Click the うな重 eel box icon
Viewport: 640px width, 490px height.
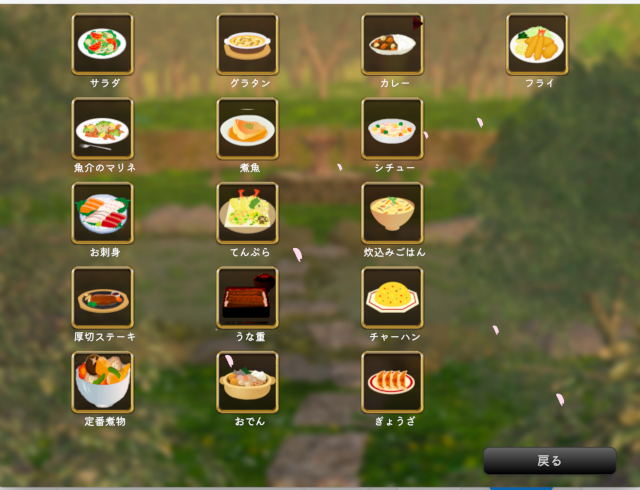(x=247, y=298)
